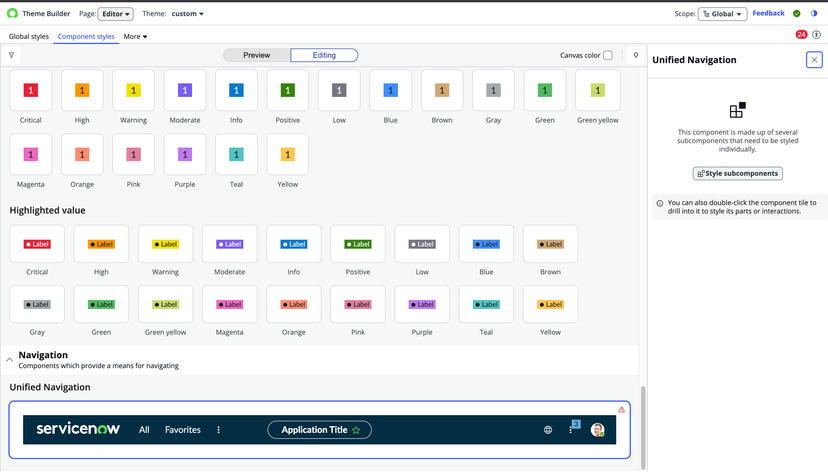Open the Global styles tab
828x476 pixels.
coord(29,37)
